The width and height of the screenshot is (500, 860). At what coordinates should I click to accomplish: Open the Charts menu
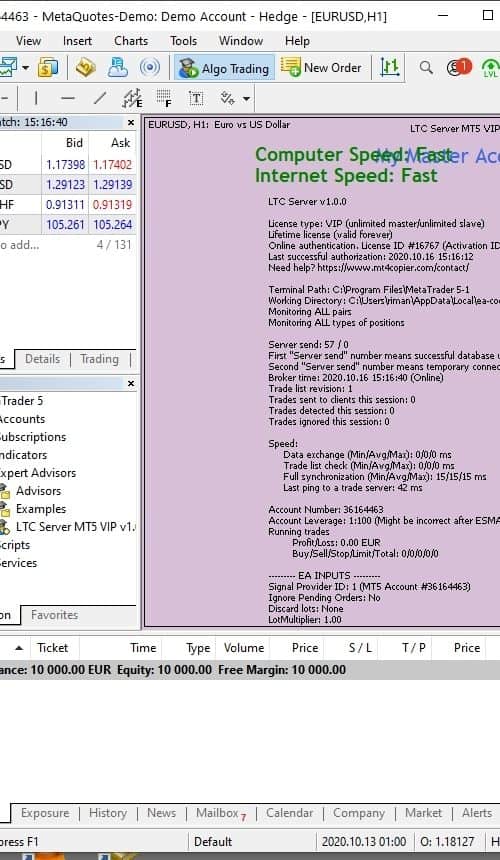pos(131,41)
